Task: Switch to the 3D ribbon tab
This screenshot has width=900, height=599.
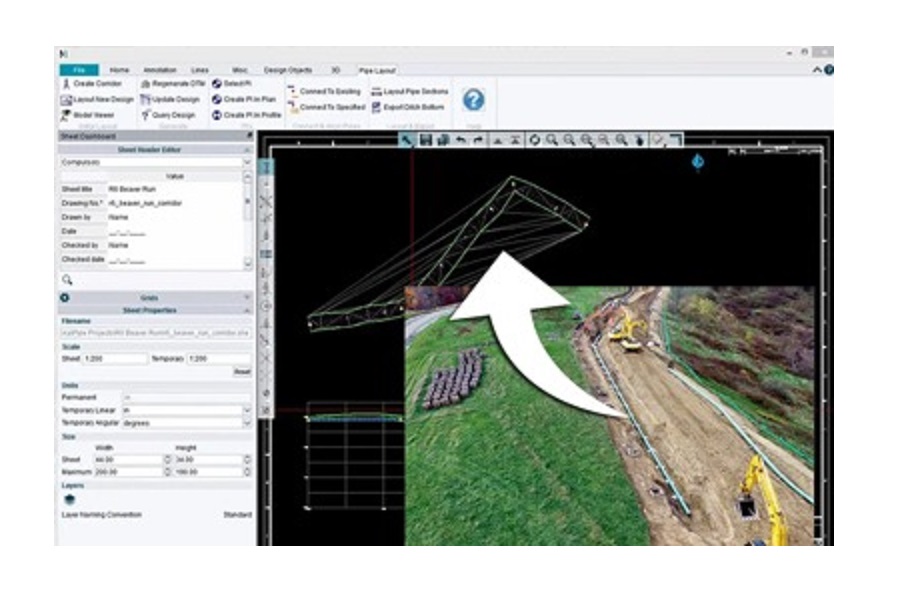Action: (336, 70)
